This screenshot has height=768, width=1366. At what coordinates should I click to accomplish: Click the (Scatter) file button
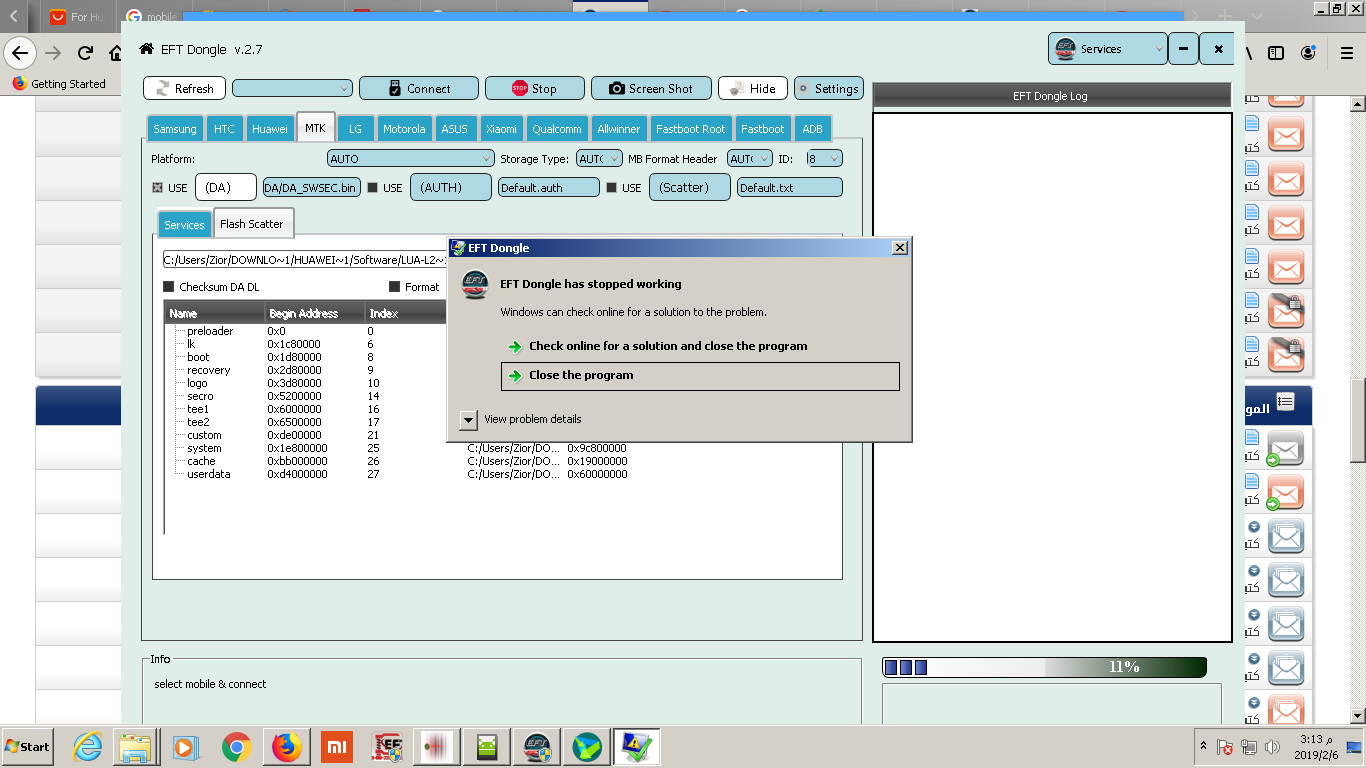pyautogui.click(x=690, y=187)
